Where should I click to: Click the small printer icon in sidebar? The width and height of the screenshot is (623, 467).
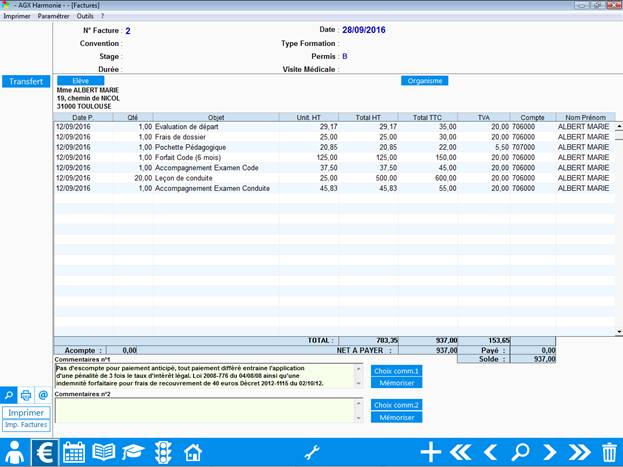tap(26, 395)
